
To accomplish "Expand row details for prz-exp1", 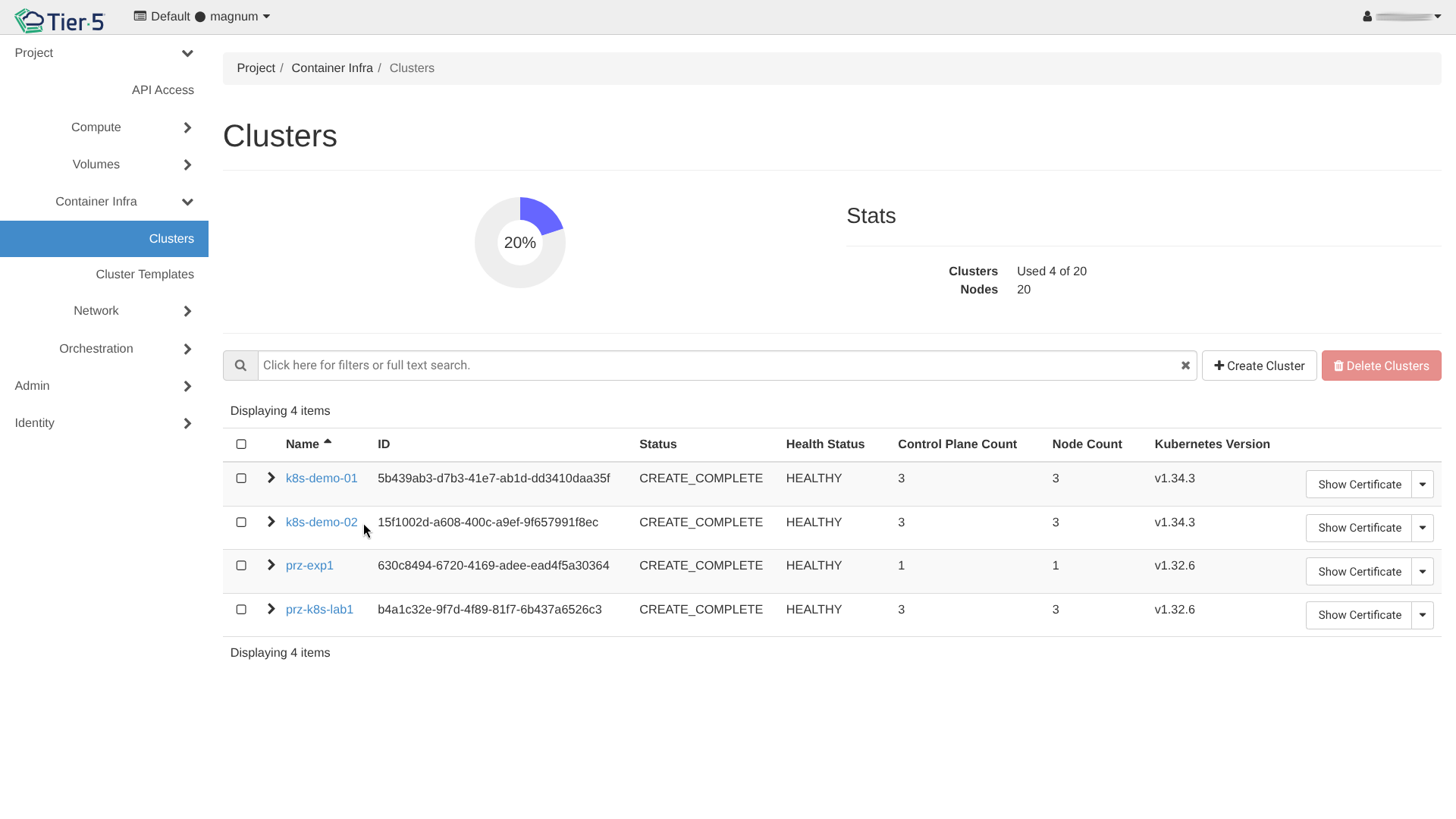I will coord(271,565).
